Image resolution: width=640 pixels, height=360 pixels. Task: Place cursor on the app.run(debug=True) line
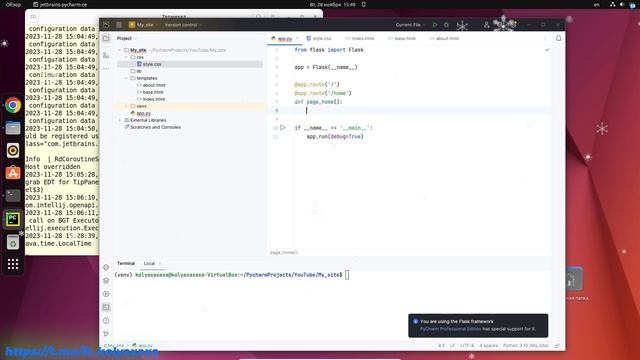pyautogui.click(x=335, y=136)
